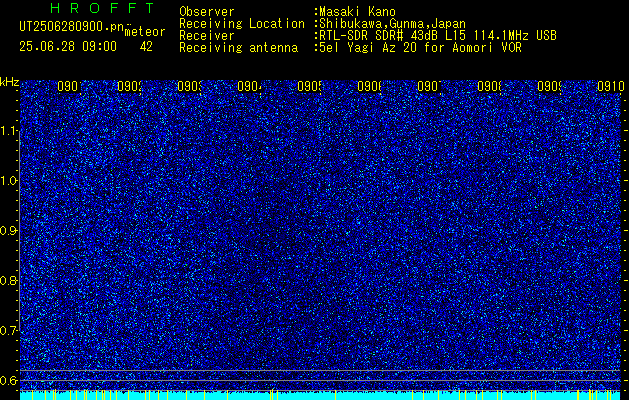Click the date 25.06.28 09:00
Viewport: 629px width, 400px height.
pyautogui.click(x=68, y=47)
